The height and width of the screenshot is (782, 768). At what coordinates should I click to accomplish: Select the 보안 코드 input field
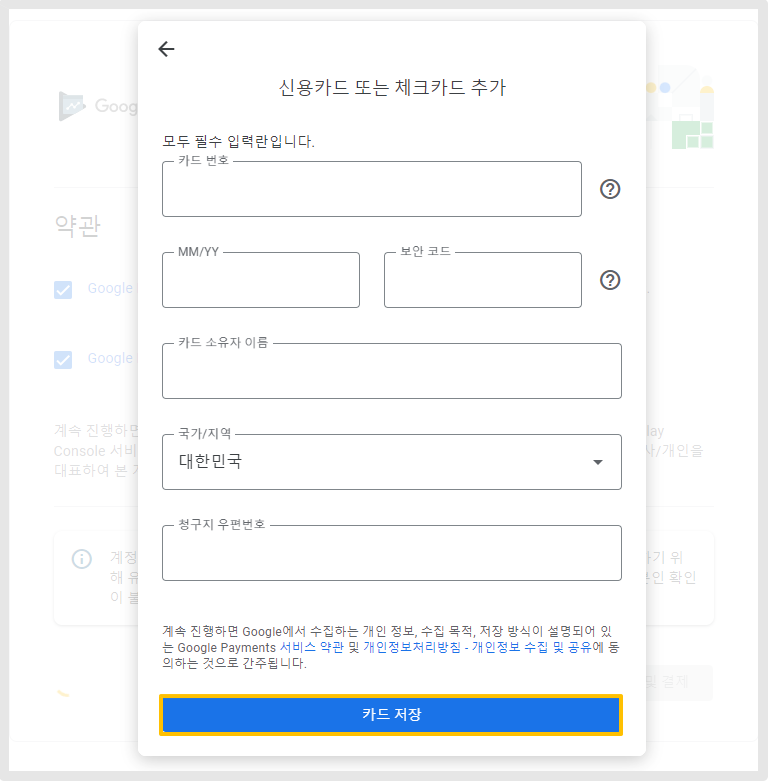click(482, 283)
